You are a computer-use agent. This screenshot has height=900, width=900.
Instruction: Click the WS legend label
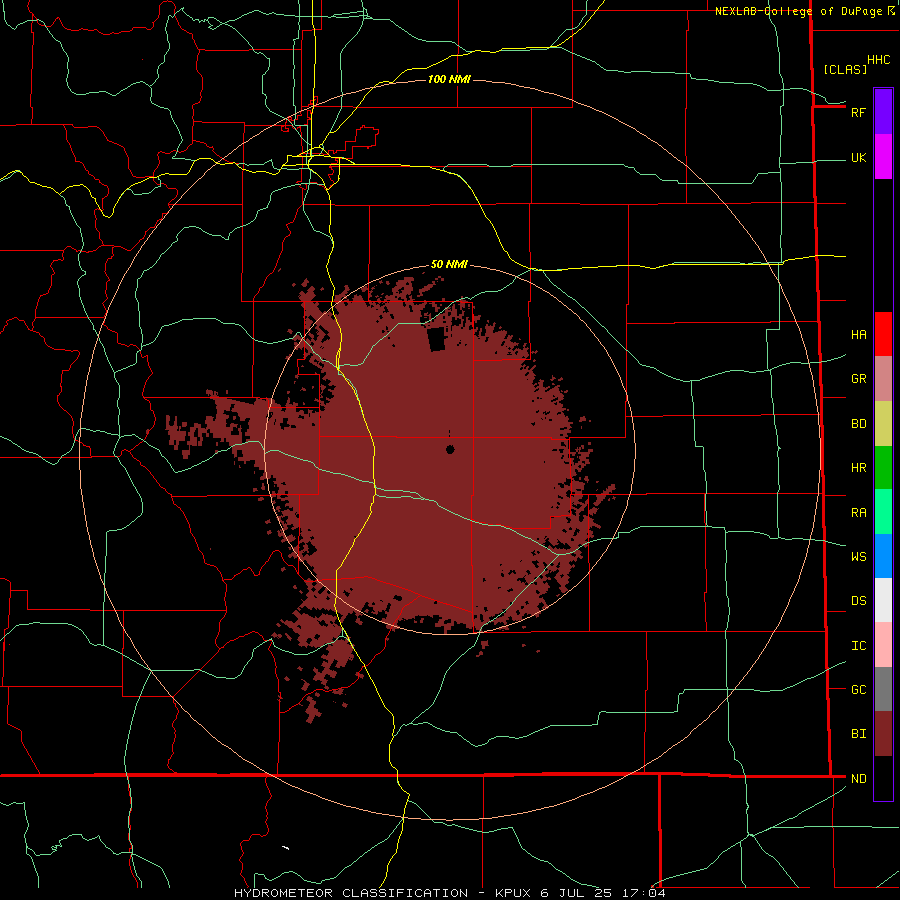(859, 556)
